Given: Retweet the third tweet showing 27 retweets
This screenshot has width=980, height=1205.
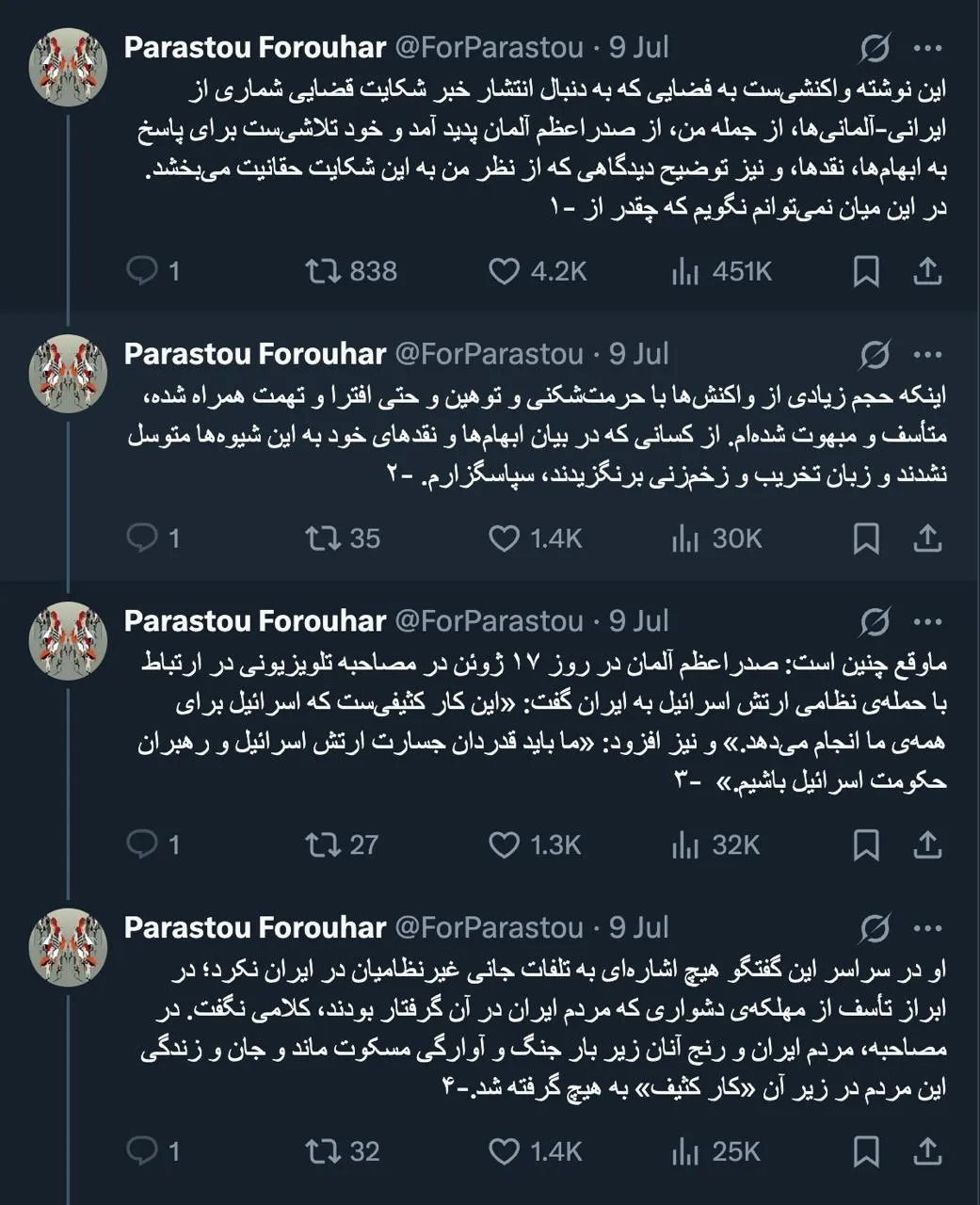Looking at the screenshot, I should click(327, 844).
